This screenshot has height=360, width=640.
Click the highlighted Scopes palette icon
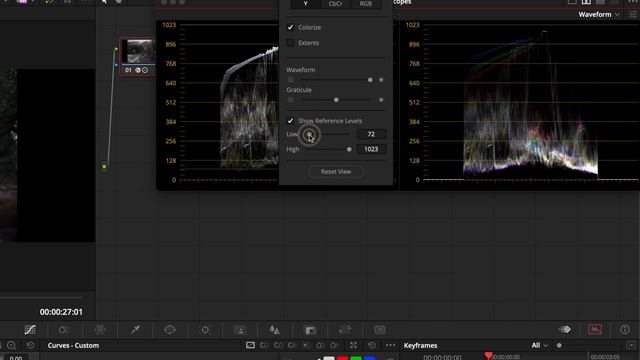coord(595,329)
